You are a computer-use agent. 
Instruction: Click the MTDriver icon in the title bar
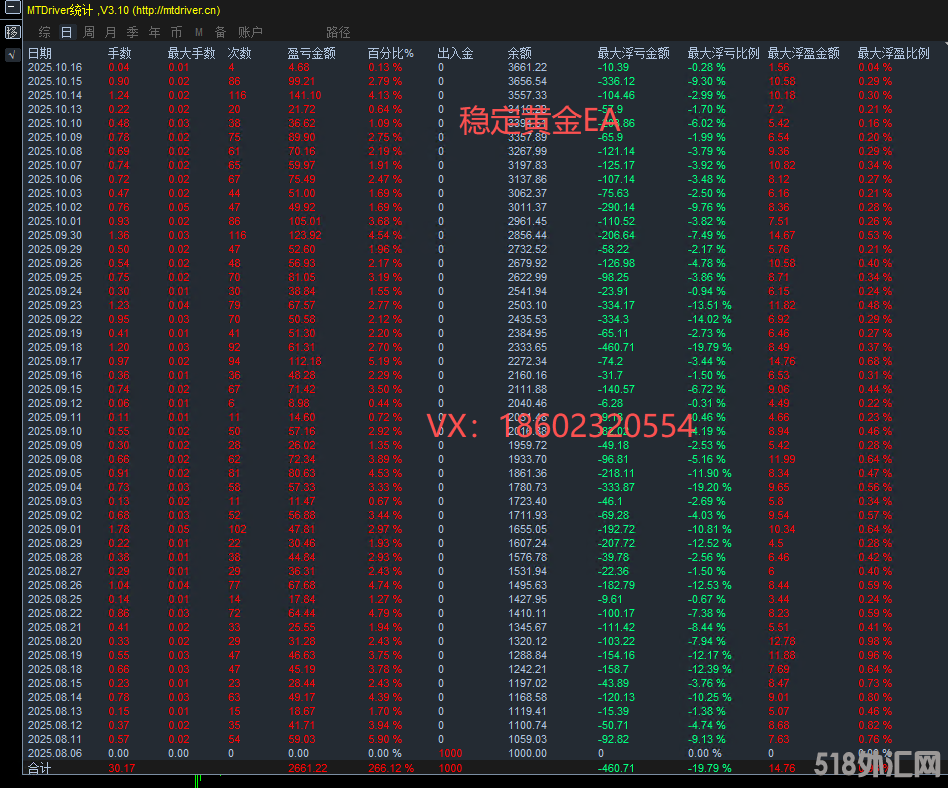[11, 9]
